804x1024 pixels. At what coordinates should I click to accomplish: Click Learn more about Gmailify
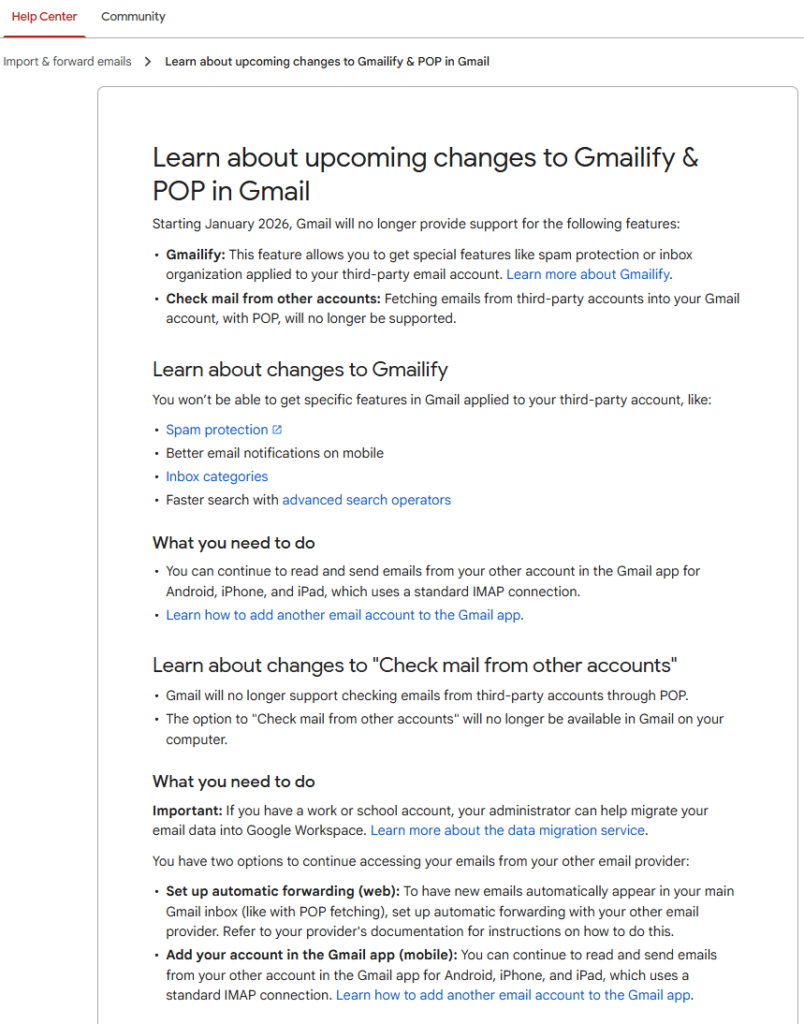point(588,274)
